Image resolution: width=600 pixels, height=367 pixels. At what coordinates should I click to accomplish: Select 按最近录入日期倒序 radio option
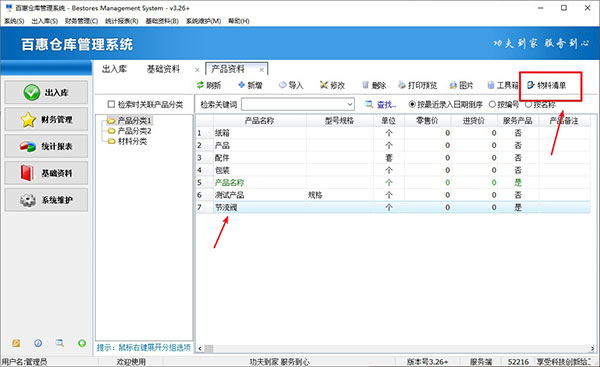(x=412, y=104)
